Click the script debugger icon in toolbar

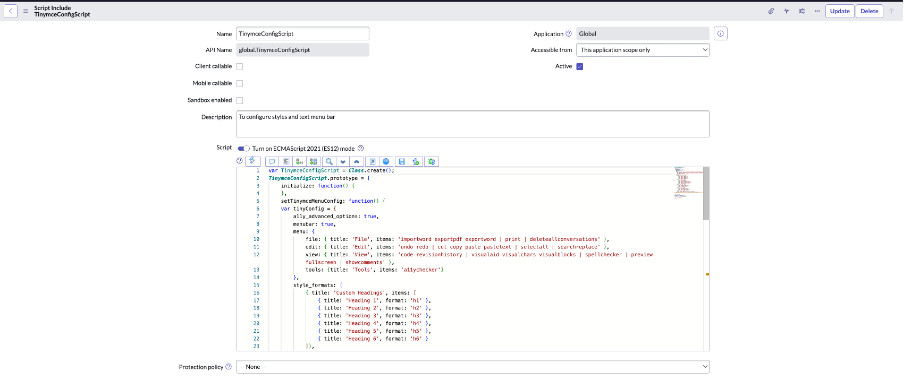(x=416, y=161)
